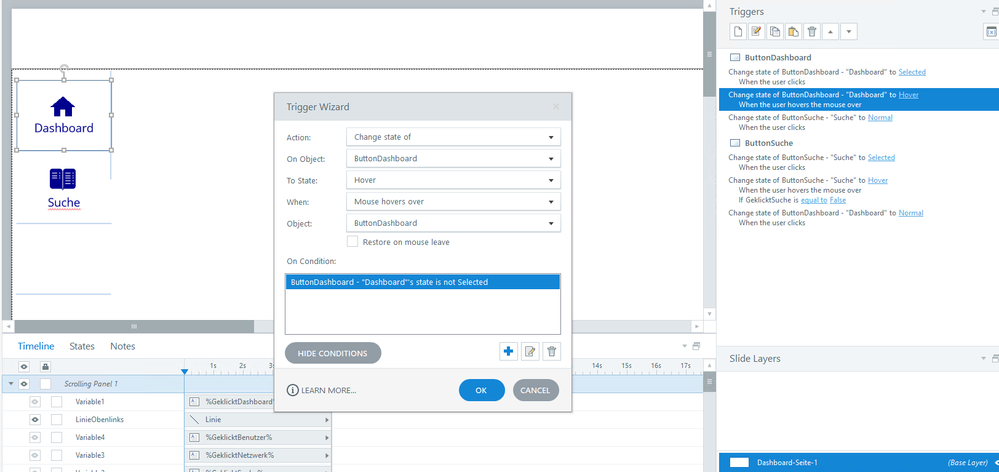Create a new trigger in Triggers panel

[x=737, y=32]
